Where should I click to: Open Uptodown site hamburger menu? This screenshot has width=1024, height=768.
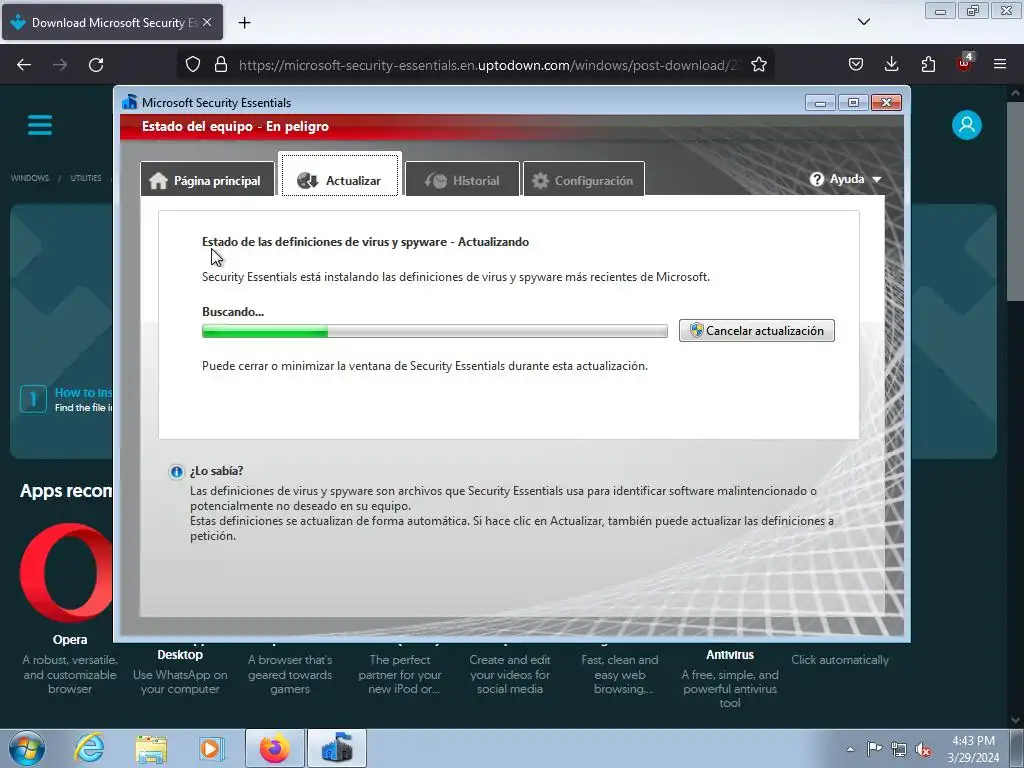pyautogui.click(x=40, y=125)
